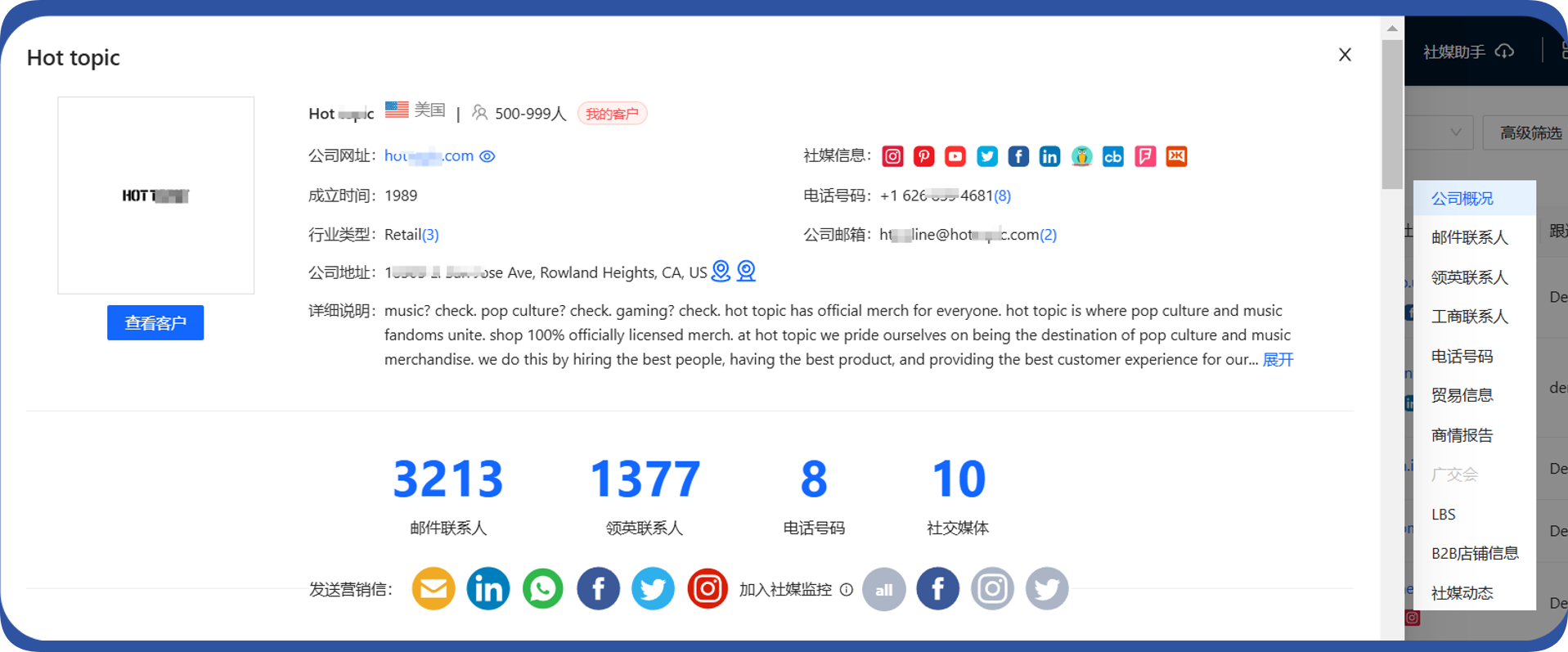Open the dropdown left of 高级筛选
This screenshot has height=652, width=1568.
1438,133
